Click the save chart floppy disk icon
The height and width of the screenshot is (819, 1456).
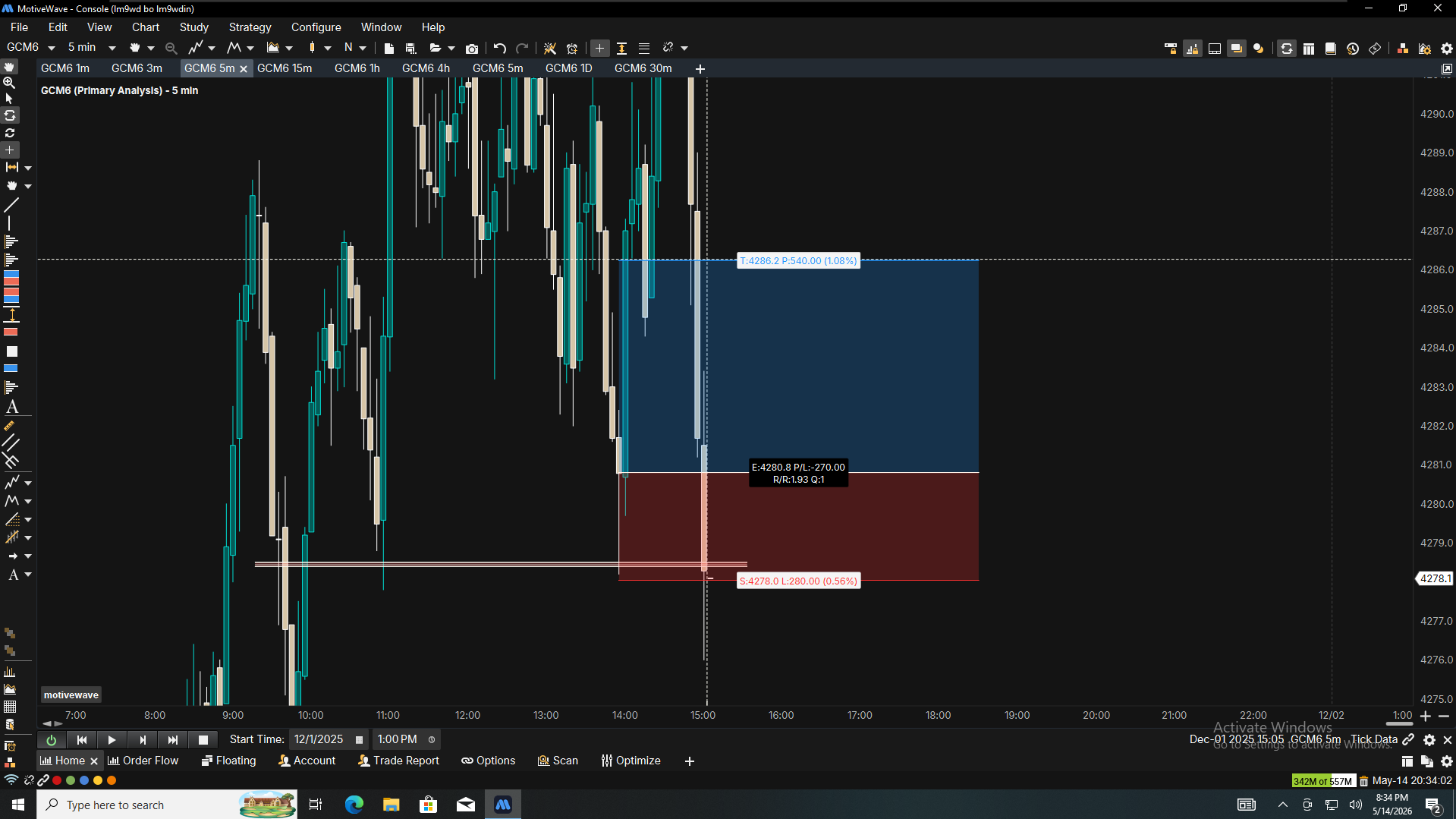tap(411, 49)
